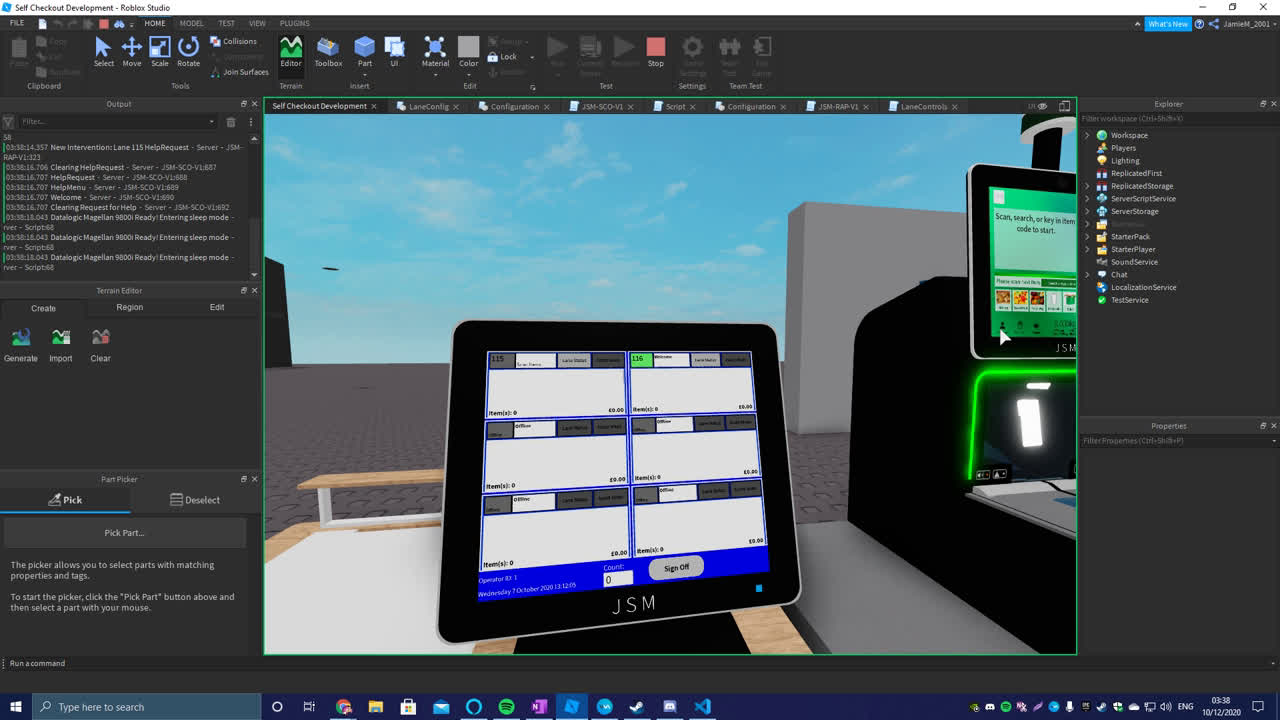Switch to Terrain Editor Region tab
Image resolution: width=1280 pixels, height=720 pixels.
tap(129, 307)
